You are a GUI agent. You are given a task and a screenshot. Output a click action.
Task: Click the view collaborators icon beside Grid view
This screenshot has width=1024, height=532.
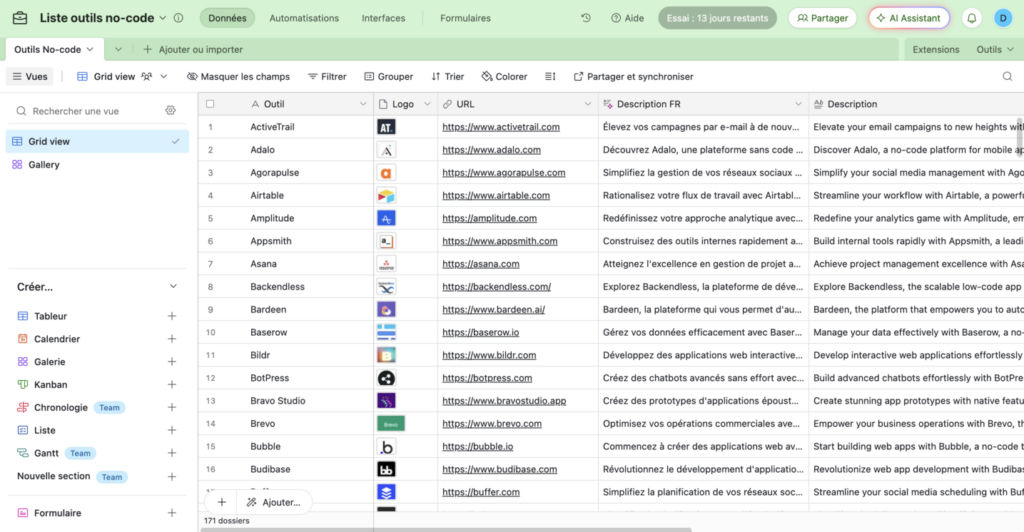coord(146,76)
